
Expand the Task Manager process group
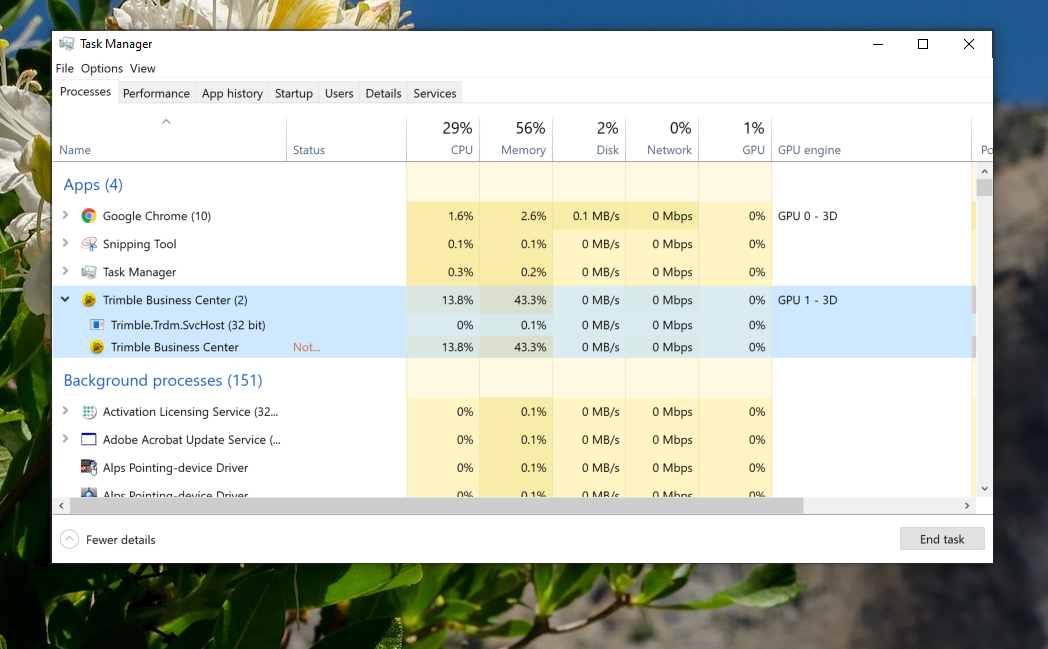[65, 271]
